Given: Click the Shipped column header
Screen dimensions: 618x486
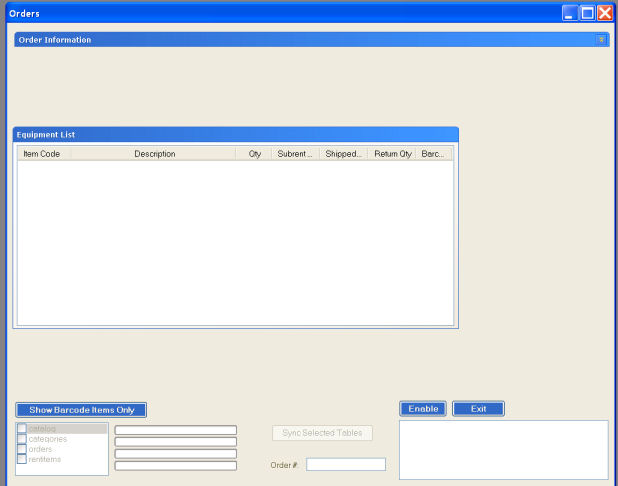Looking at the screenshot, I should (343, 154).
